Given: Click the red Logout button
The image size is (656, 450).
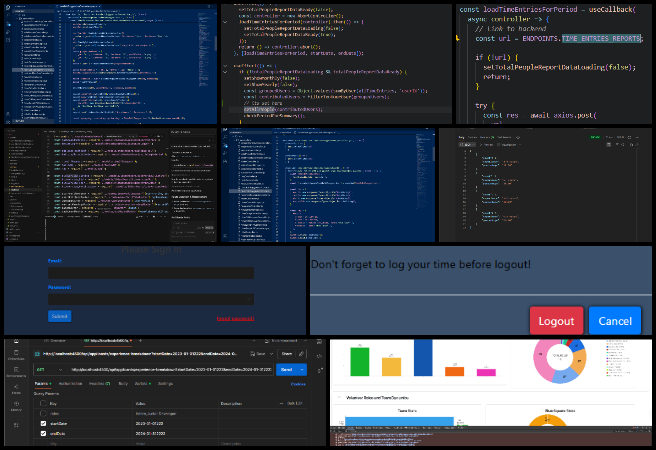Looking at the screenshot, I should 556,321.
